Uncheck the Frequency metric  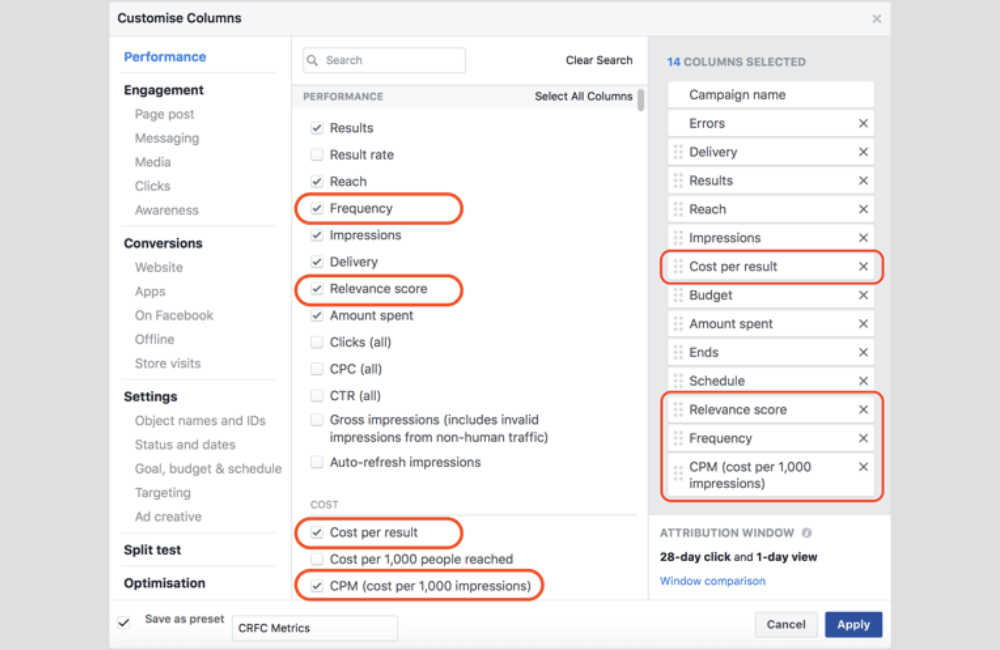pos(316,208)
